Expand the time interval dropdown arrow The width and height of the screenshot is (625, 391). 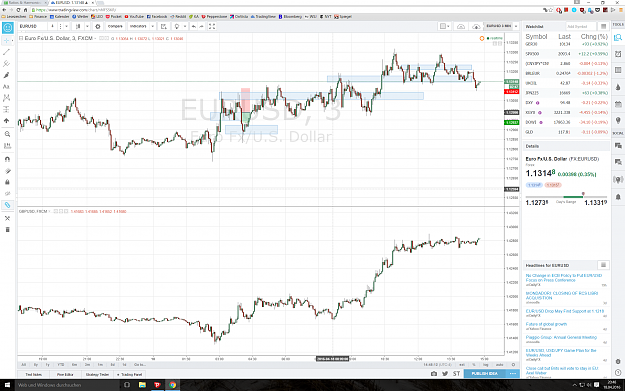tap(66, 26)
